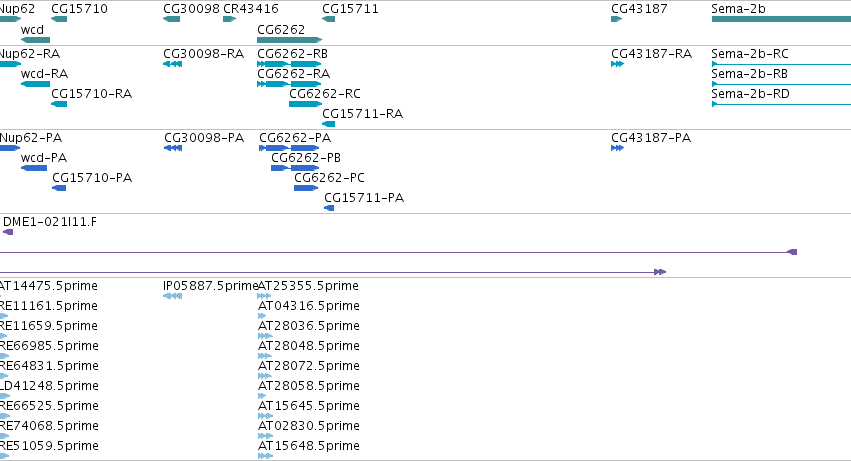Image resolution: width=851 pixels, height=461 pixels.
Task: Select the AT04316.5prime EST label
Action: pos(308,306)
